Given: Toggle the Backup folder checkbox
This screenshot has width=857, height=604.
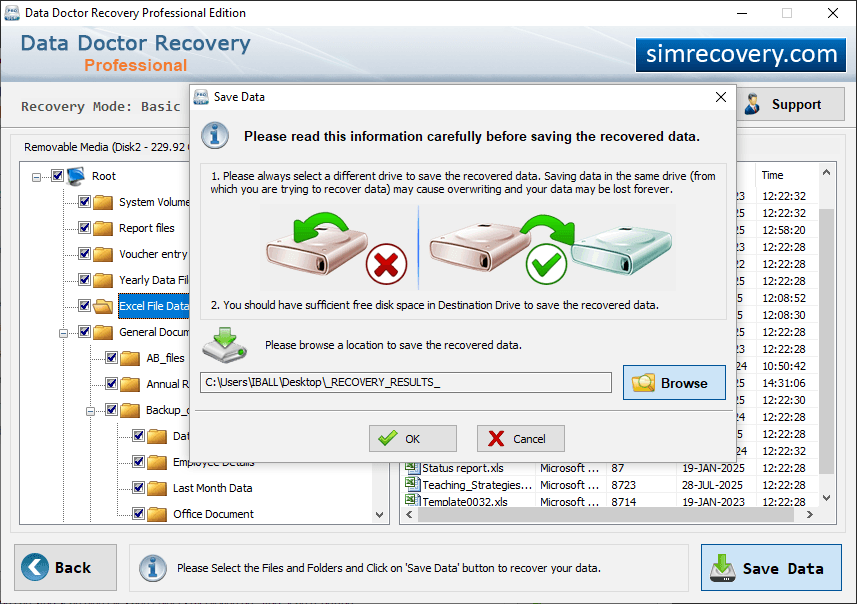Looking at the screenshot, I should pos(111,409).
